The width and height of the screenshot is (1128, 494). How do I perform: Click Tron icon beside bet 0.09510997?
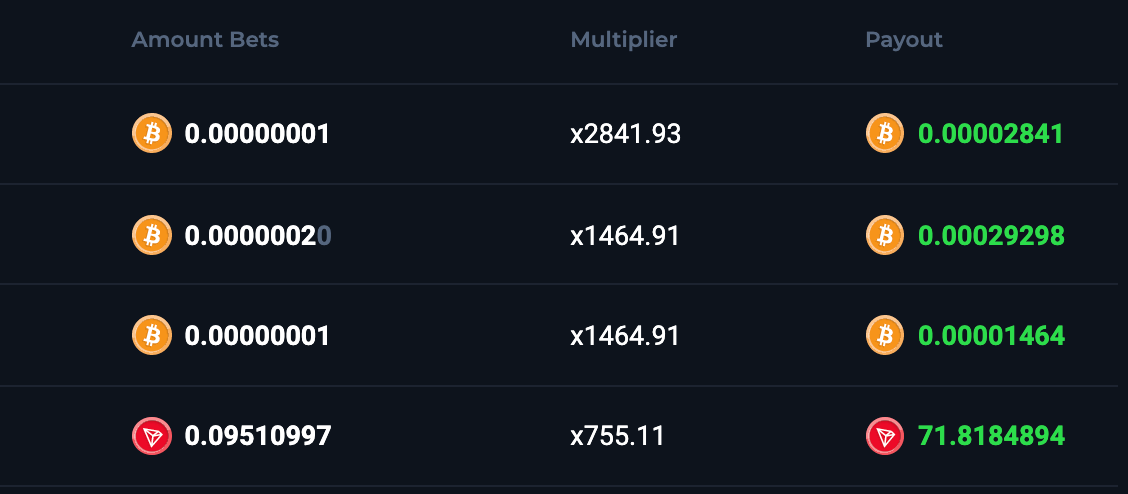(x=152, y=436)
